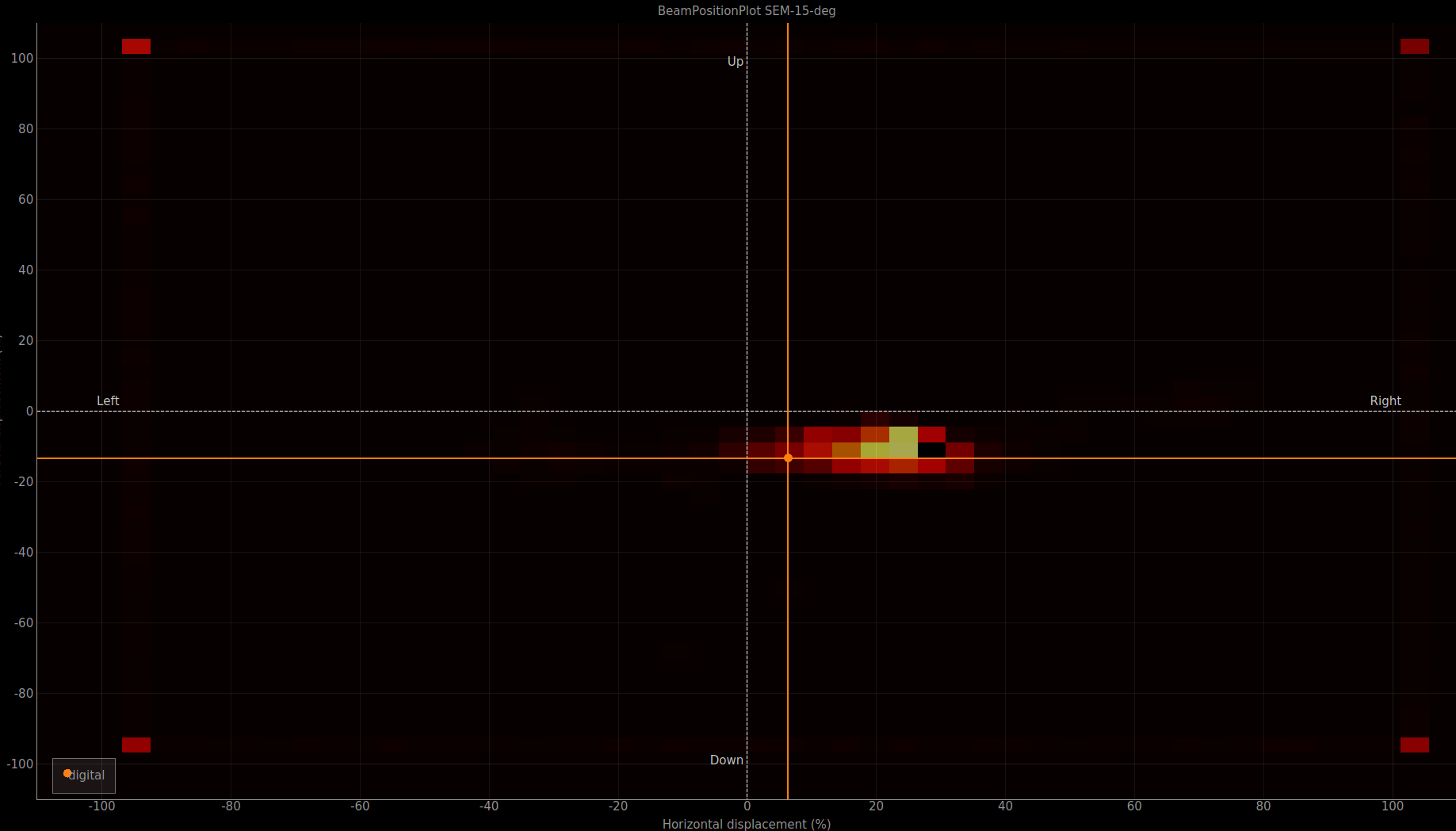Click the x-axis tick label '20'

pos(876,806)
